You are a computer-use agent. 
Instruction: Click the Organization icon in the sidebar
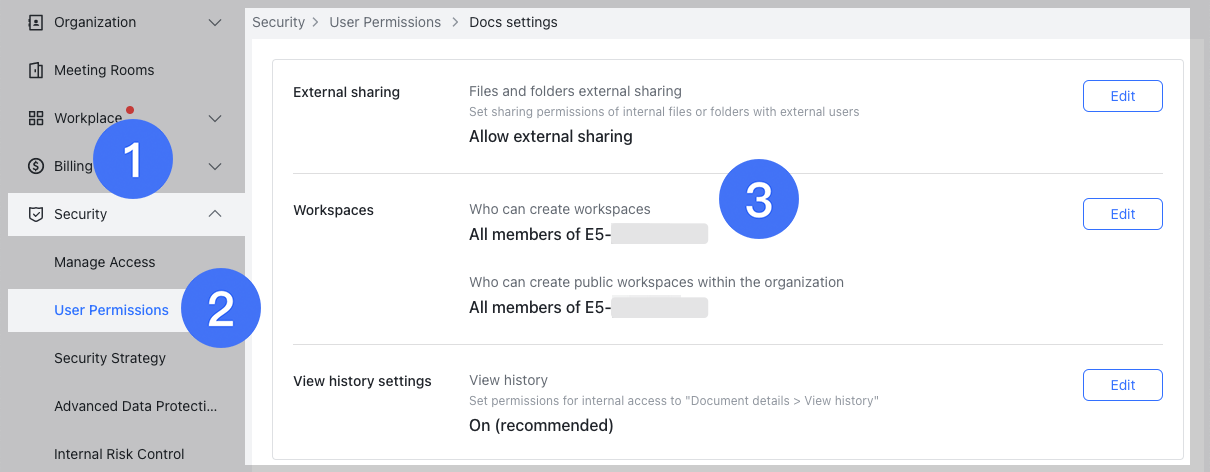tap(36, 22)
